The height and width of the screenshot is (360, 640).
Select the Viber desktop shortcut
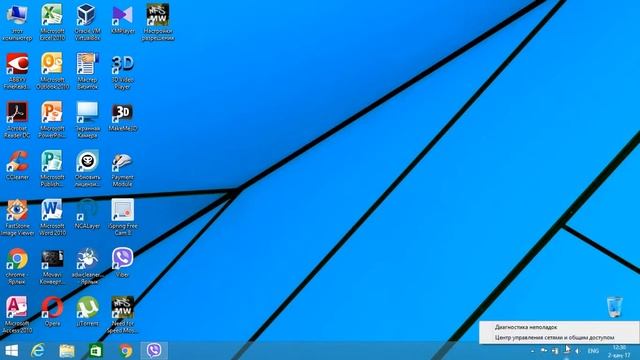(x=122, y=263)
